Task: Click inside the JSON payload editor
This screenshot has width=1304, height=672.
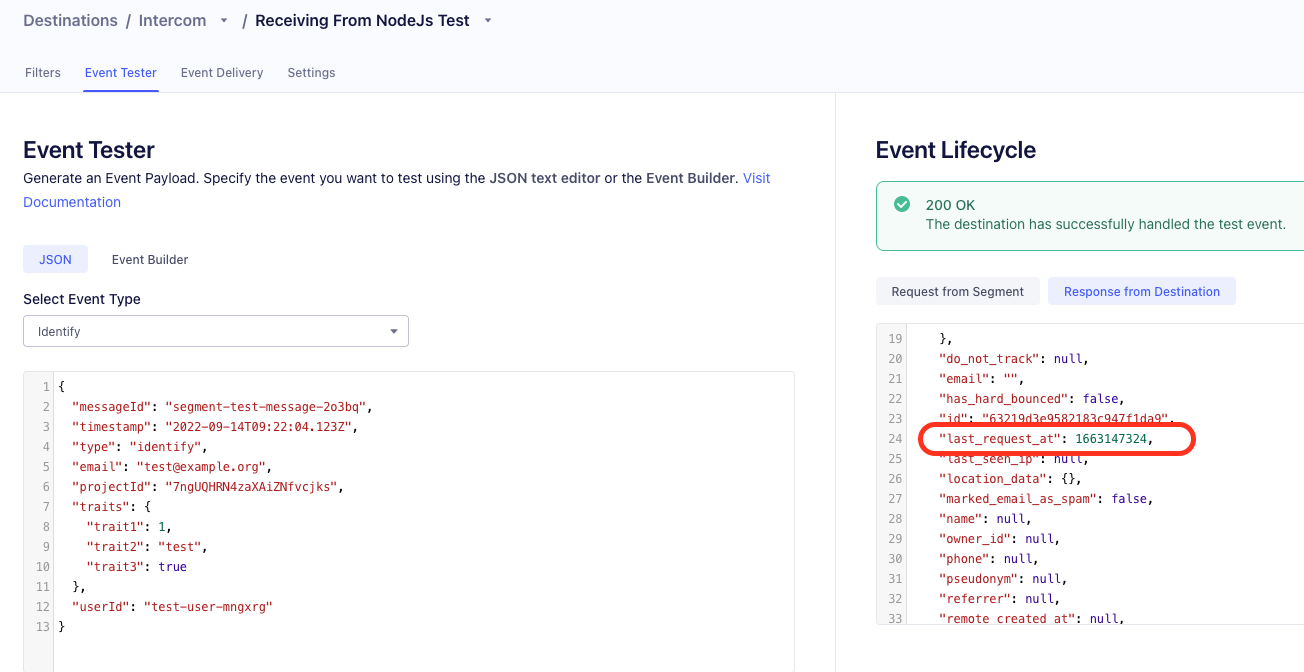Action: [x=400, y=500]
